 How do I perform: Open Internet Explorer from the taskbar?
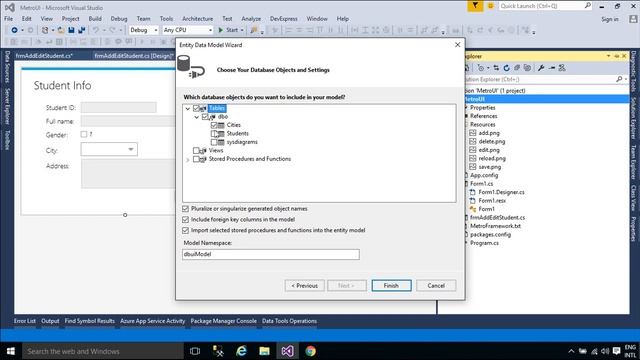241,351
